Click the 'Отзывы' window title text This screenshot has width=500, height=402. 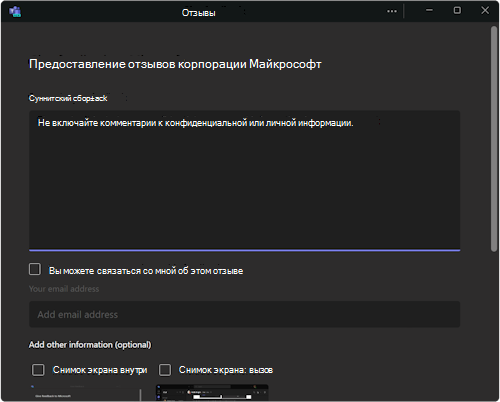[199, 13]
